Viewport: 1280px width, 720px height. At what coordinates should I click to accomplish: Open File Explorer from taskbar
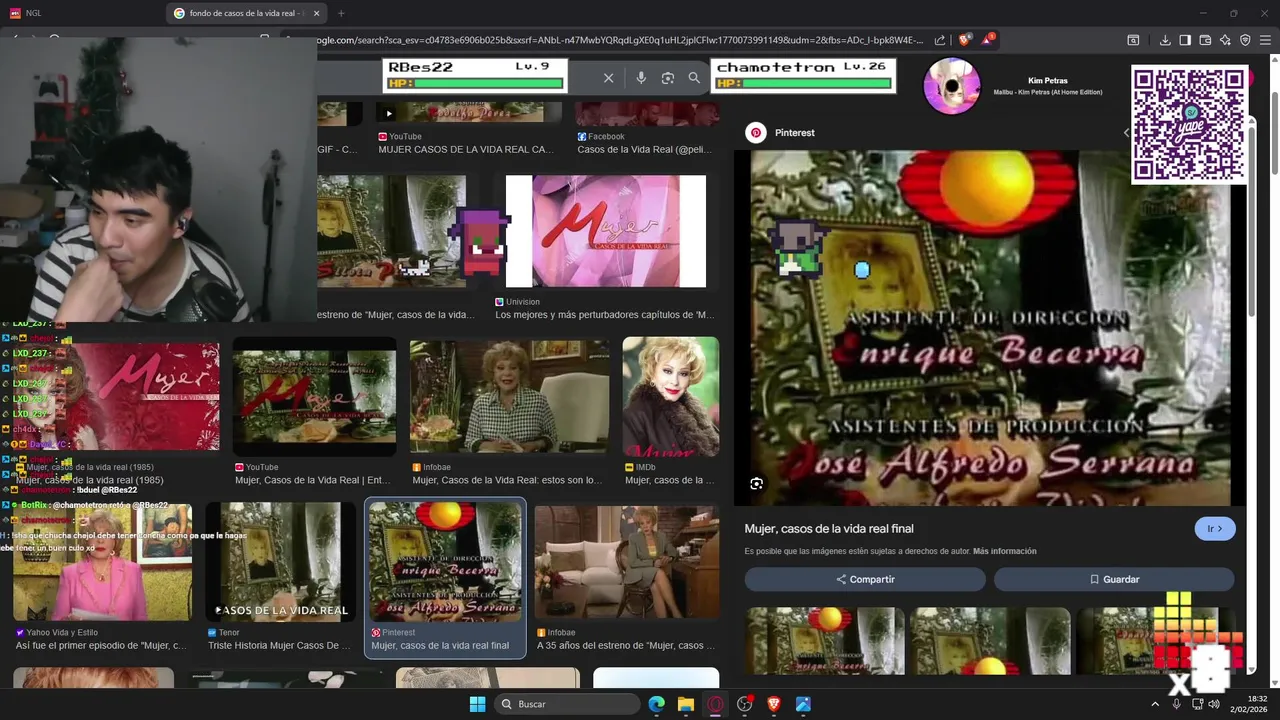[686, 704]
